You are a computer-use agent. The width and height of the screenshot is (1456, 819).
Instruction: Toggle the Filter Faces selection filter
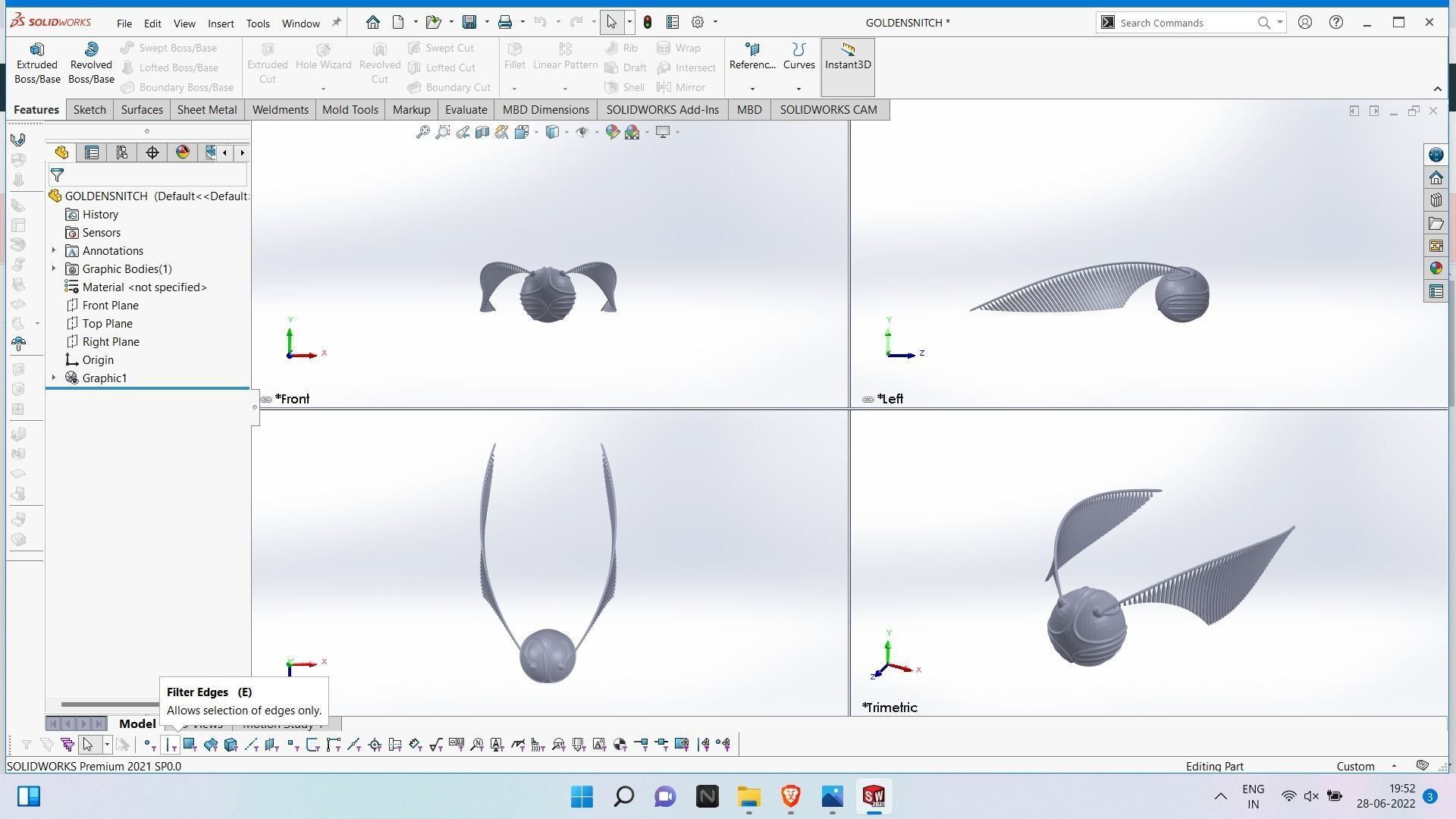coord(190,745)
